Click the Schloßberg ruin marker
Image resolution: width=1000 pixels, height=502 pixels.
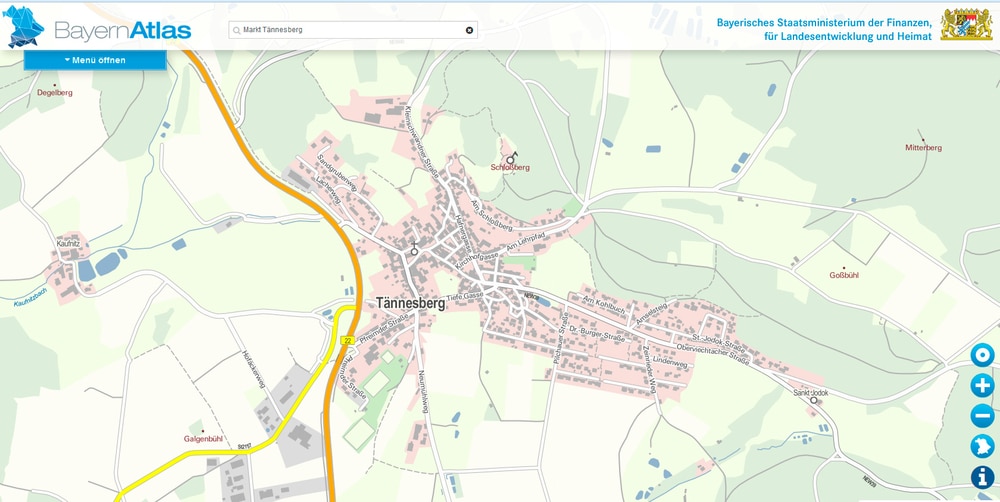click(512, 156)
